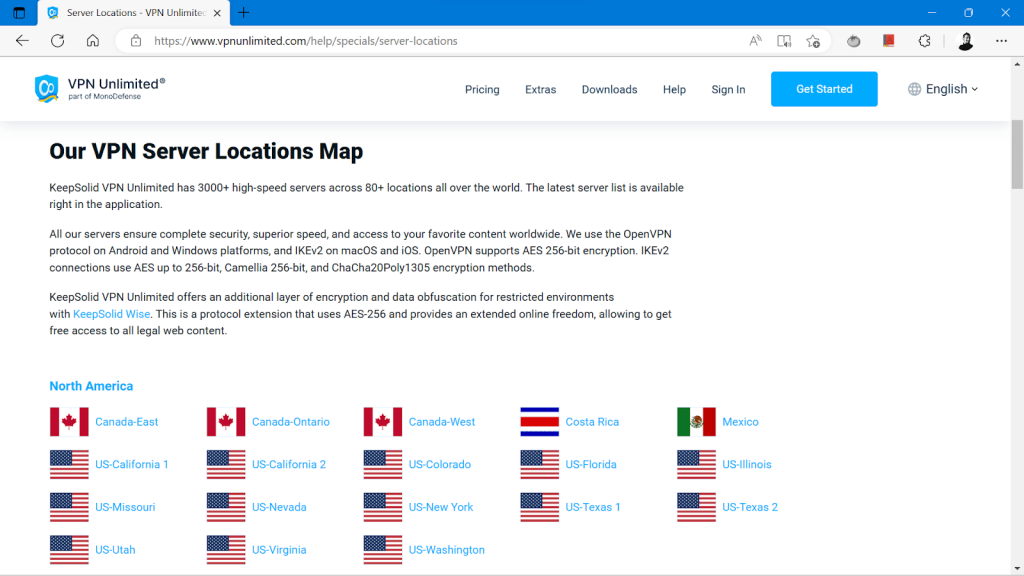The height and width of the screenshot is (576, 1024).
Task: Click the Get Started button
Action: click(824, 89)
